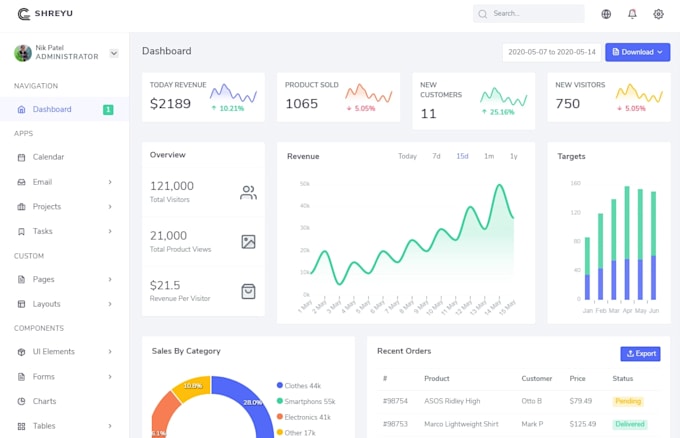Click the blue 28.0% donut slice

coord(252,402)
